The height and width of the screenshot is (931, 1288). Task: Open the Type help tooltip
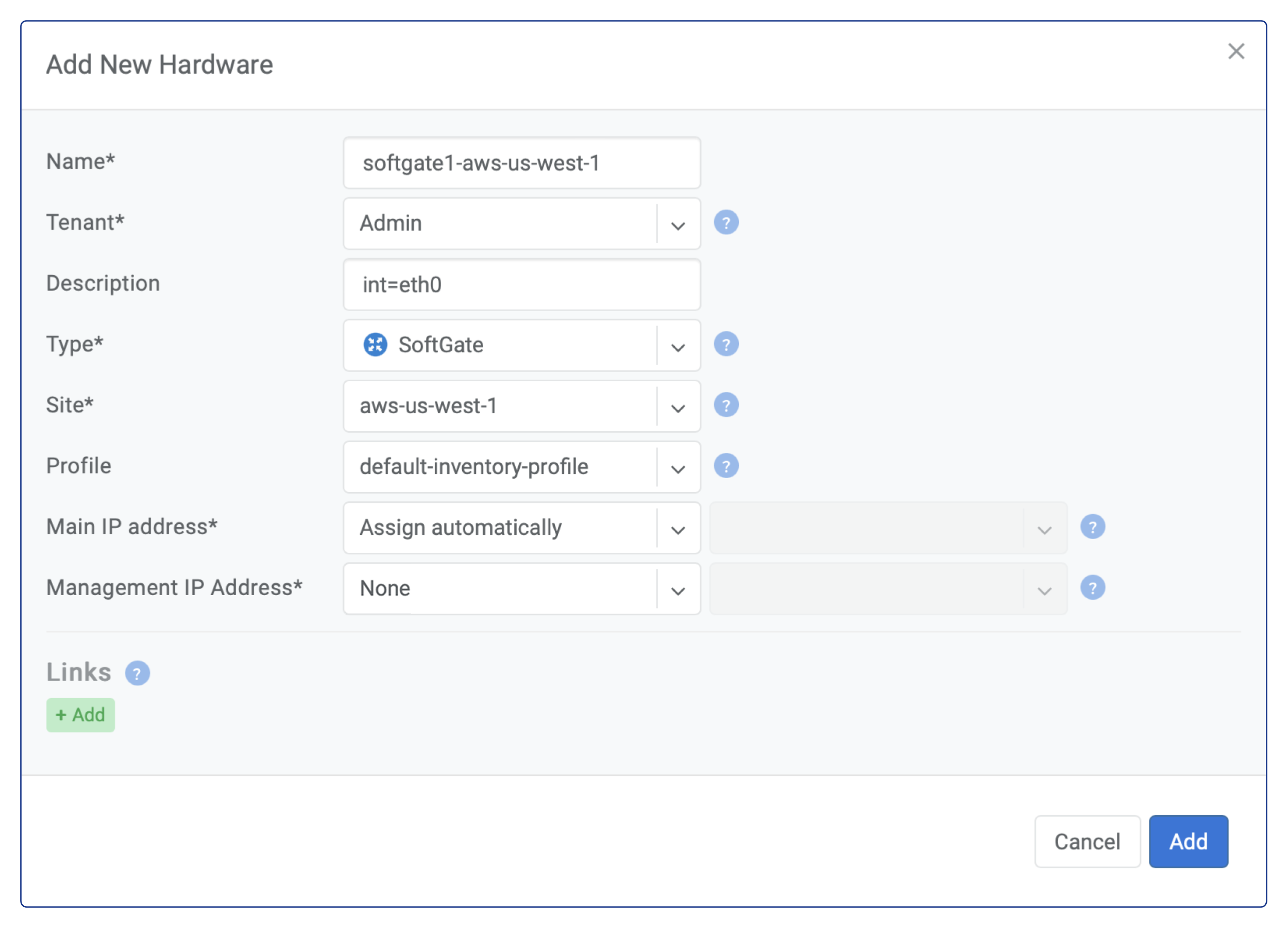(x=727, y=344)
